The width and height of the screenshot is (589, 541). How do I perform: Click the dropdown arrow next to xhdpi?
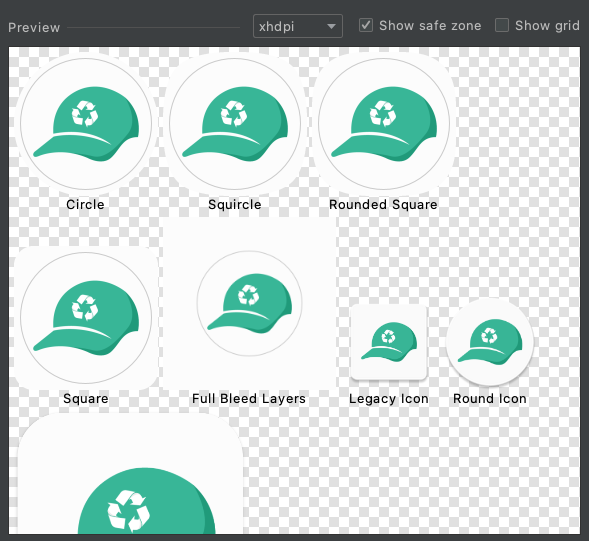click(x=331, y=26)
